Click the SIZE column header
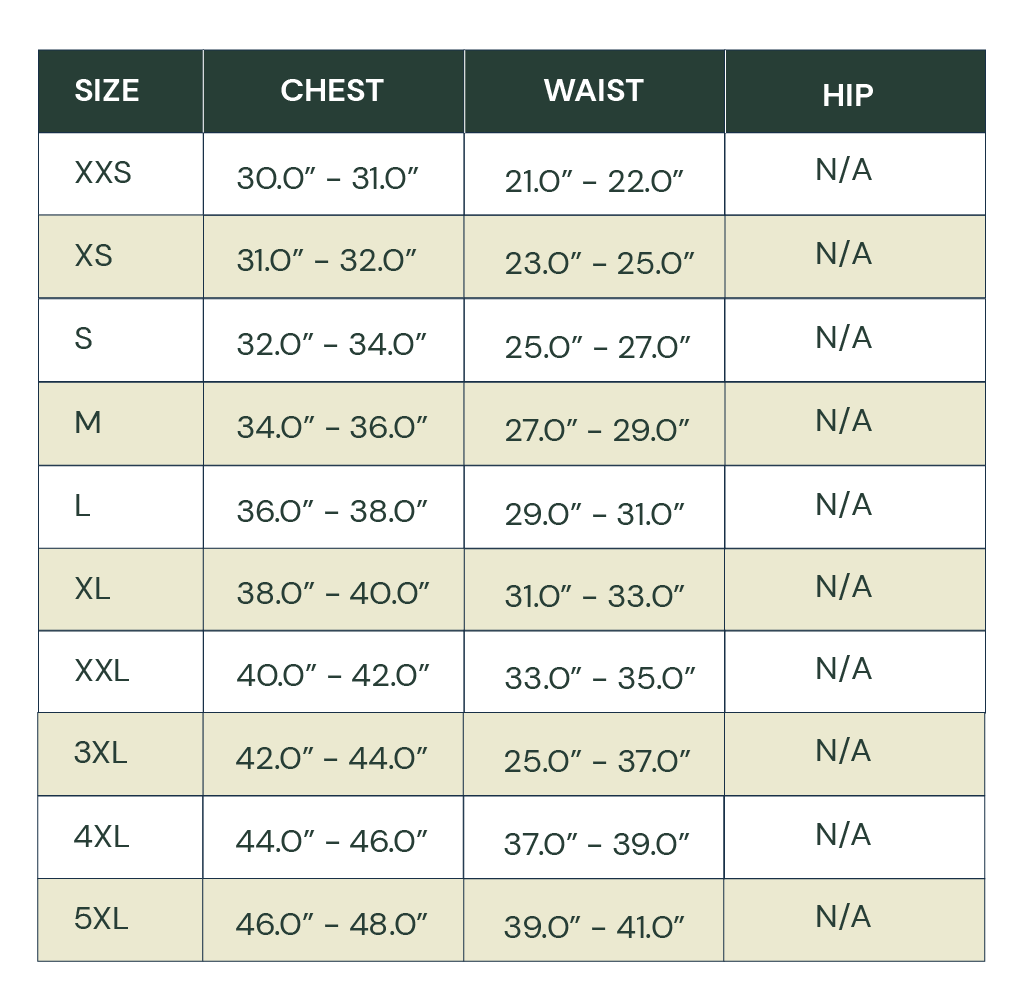Screen dimensions: 1023x1003 (107, 91)
